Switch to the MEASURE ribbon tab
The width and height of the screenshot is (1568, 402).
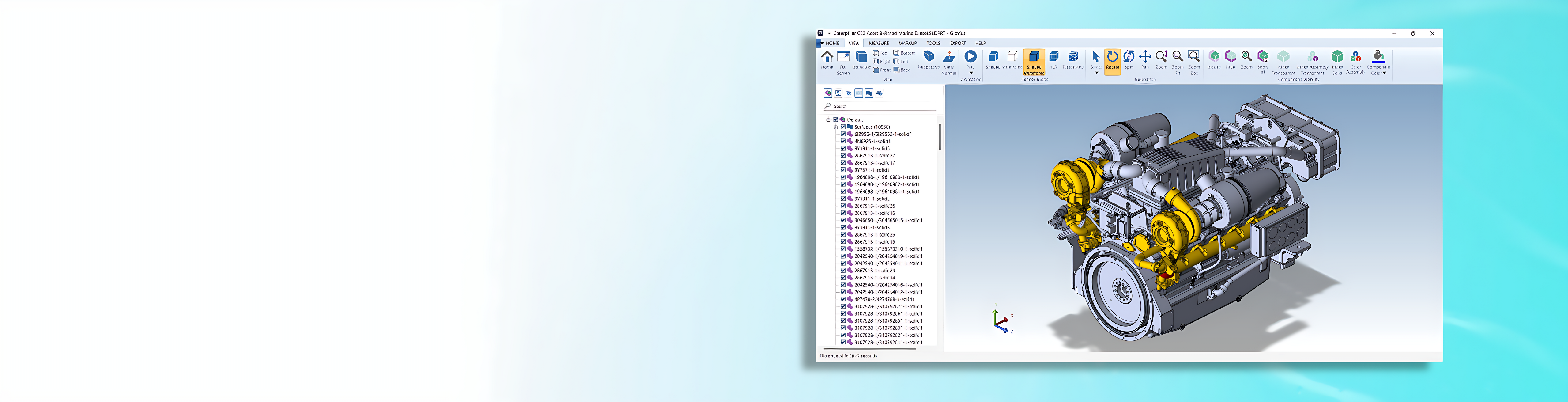click(879, 43)
